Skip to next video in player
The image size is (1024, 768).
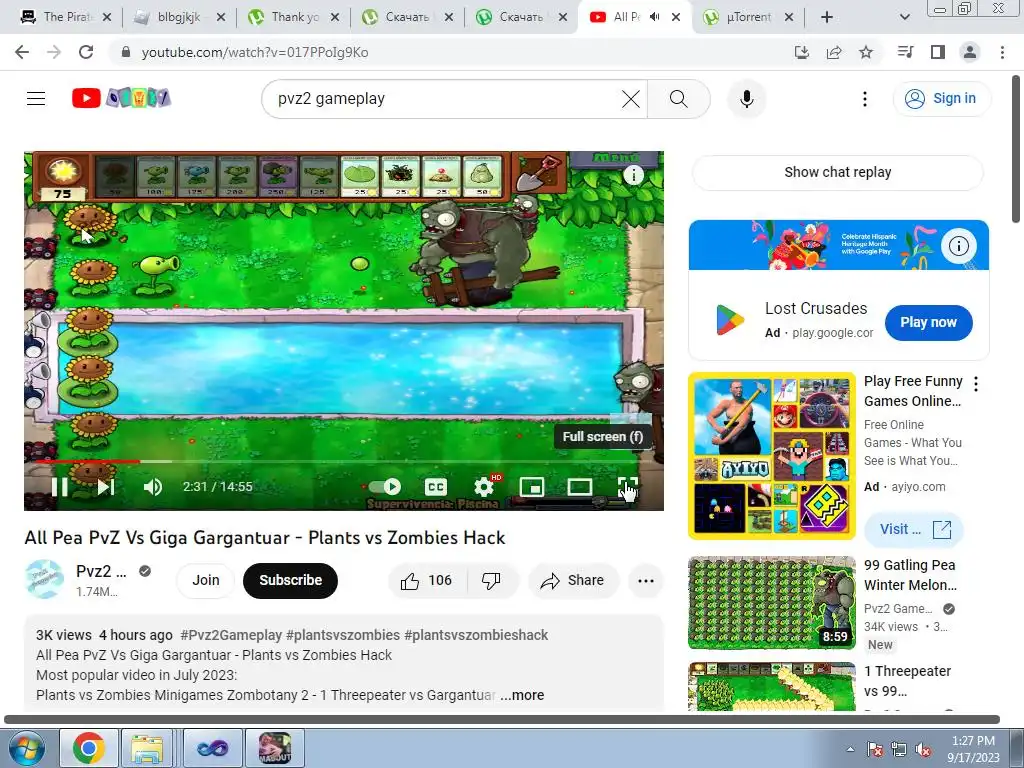(x=106, y=487)
